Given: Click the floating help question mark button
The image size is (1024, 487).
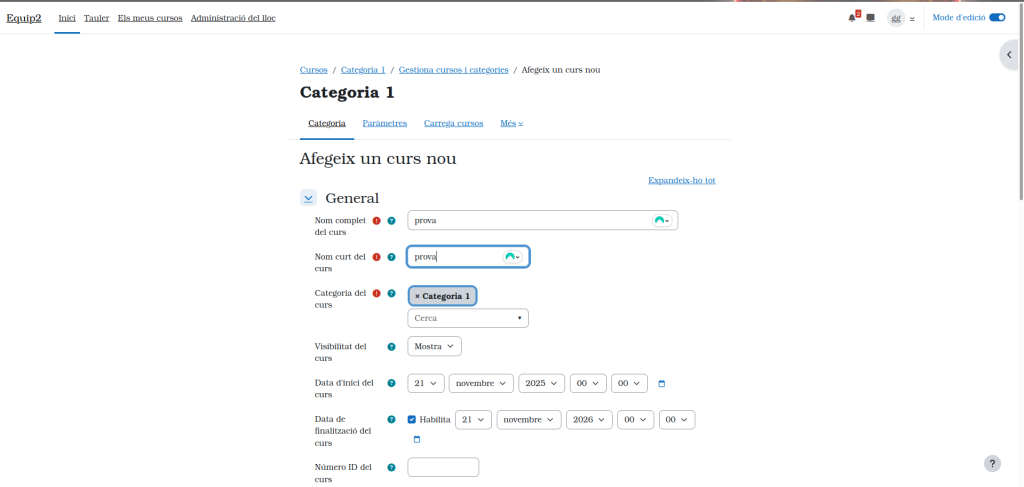Looking at the screenshot, I should pos(992,463).
